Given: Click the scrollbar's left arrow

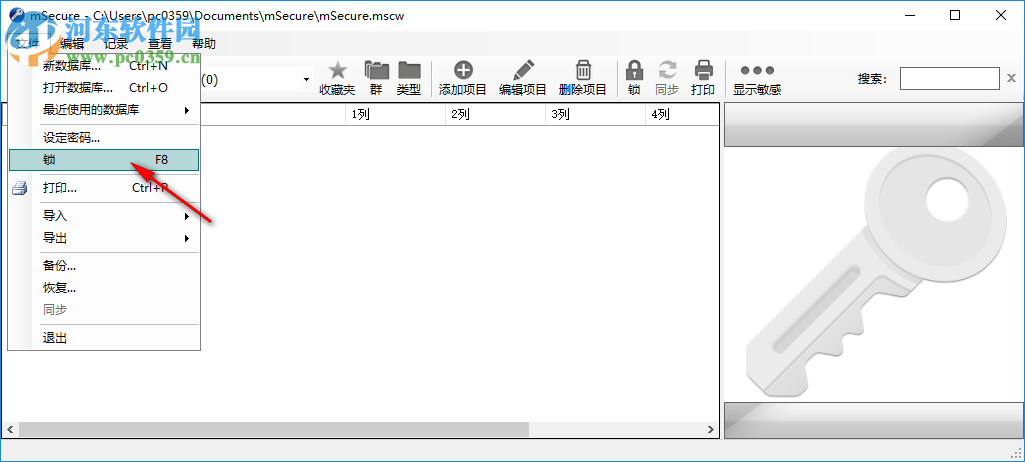Looking at the screenshot, I should [x=10, y=429].
